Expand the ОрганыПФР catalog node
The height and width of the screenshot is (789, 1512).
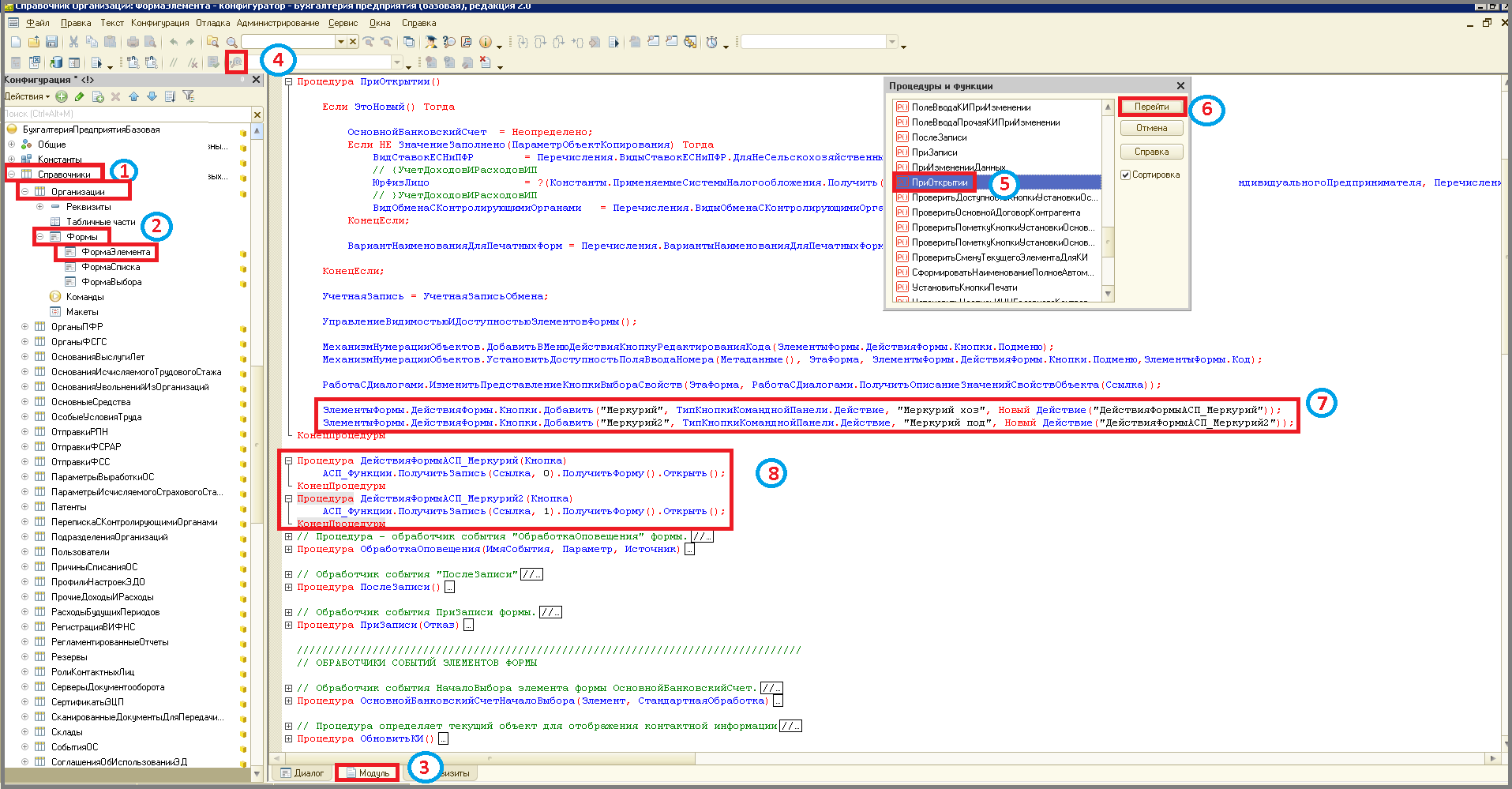(x=24, y=327)
